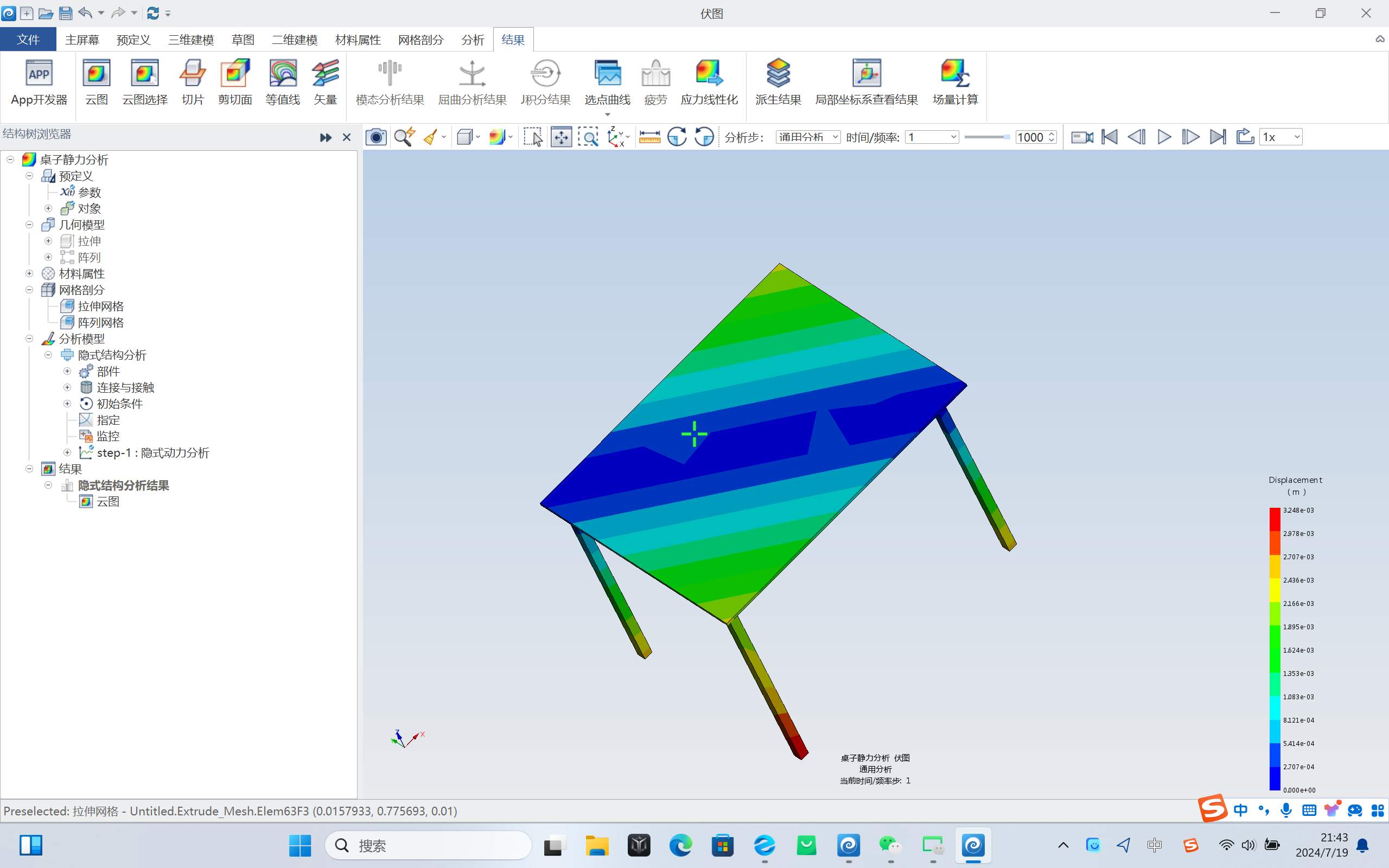Launch 场量计算 field calculation
This screenshot has height=868, width=1389.
955,82
